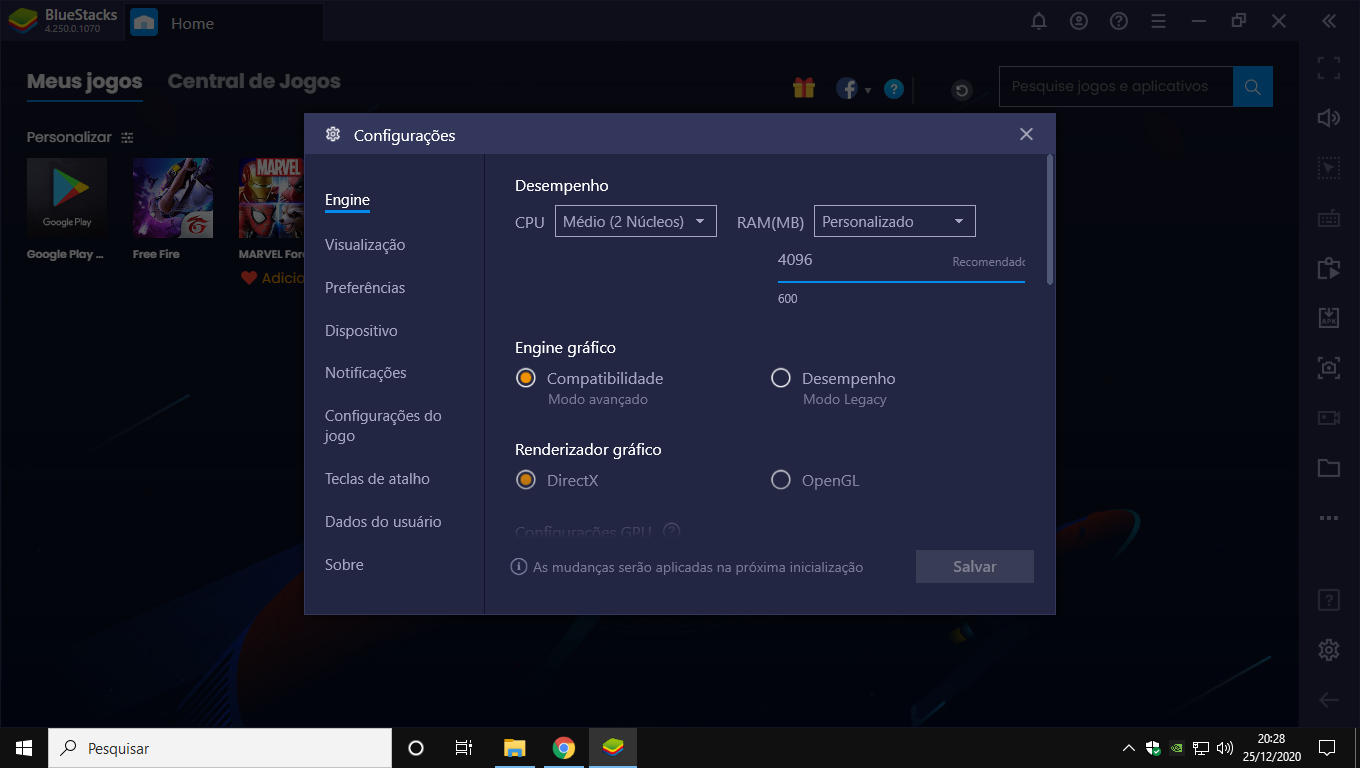
Task: Switch to Central de Jogos tab
Action: [x=254, y=82]
